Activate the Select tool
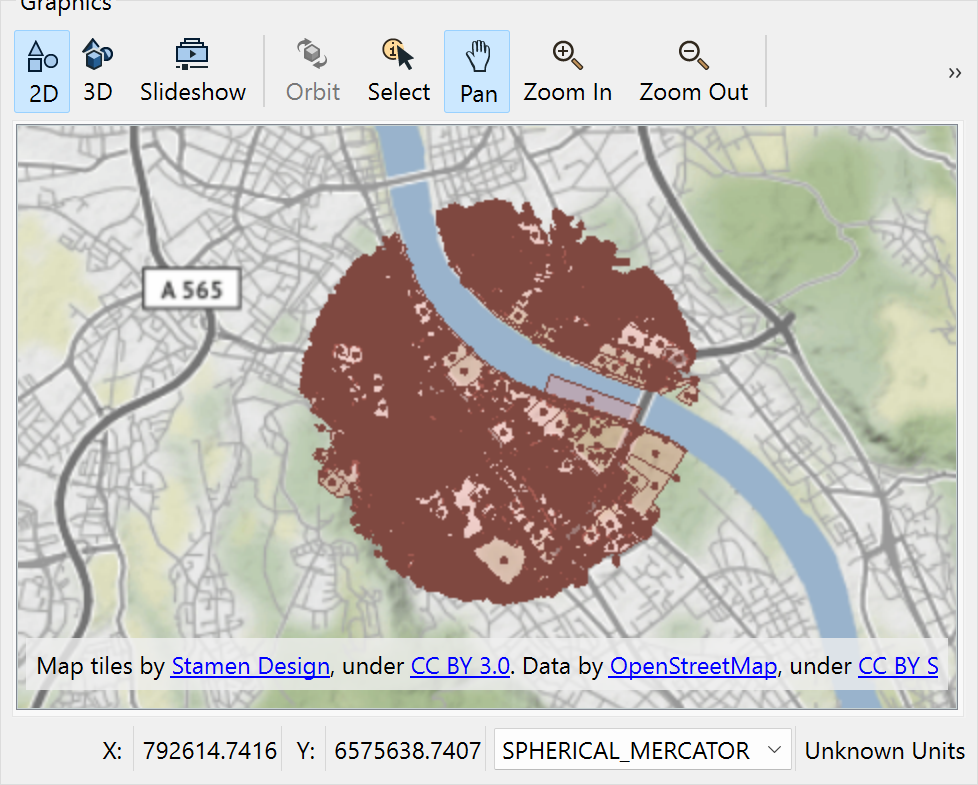978x785 pixels. [x=398, y=71]
